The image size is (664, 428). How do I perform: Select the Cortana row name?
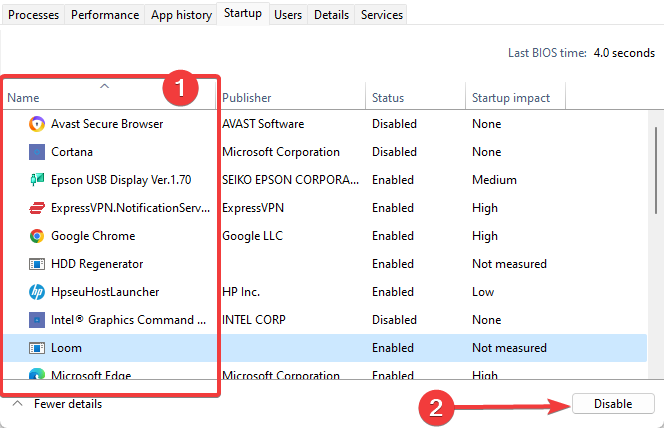coord(72,152)
